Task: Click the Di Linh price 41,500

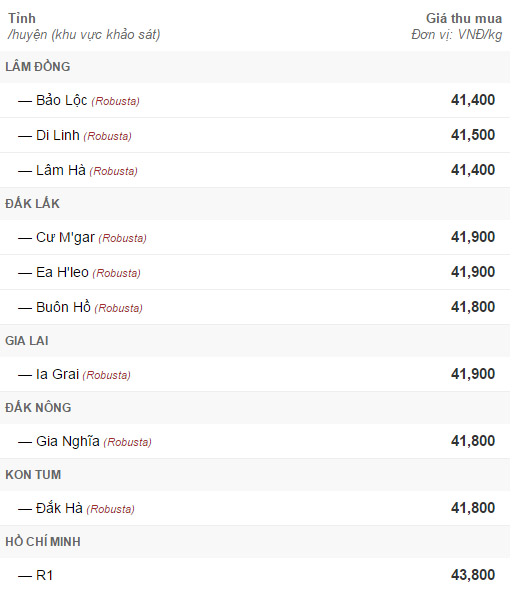Action: (x=473, y=135)
